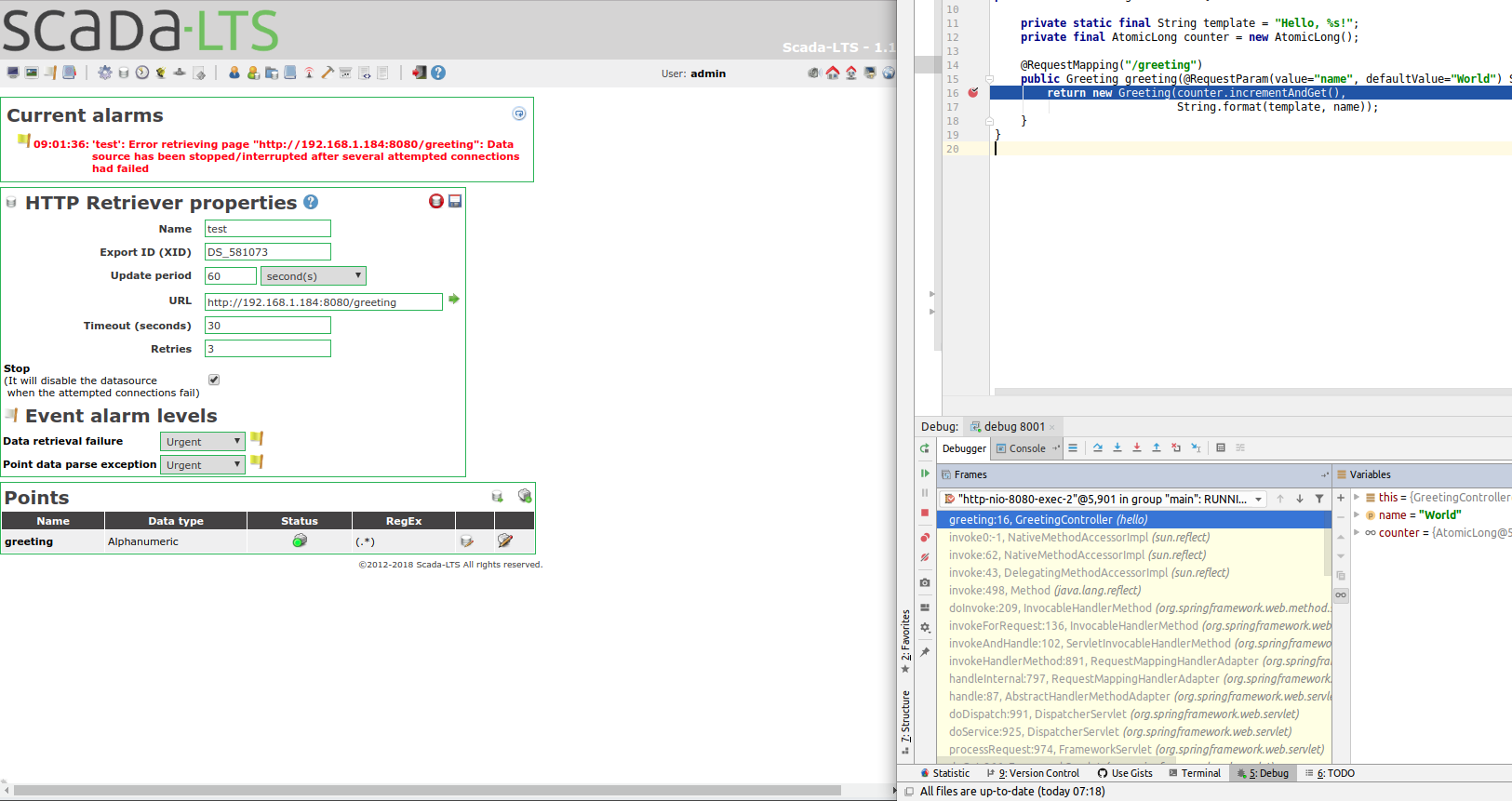This screenshot has height=801, width=1512.
Task: Click Resume Program green arrow
Action: click(925, 473)
